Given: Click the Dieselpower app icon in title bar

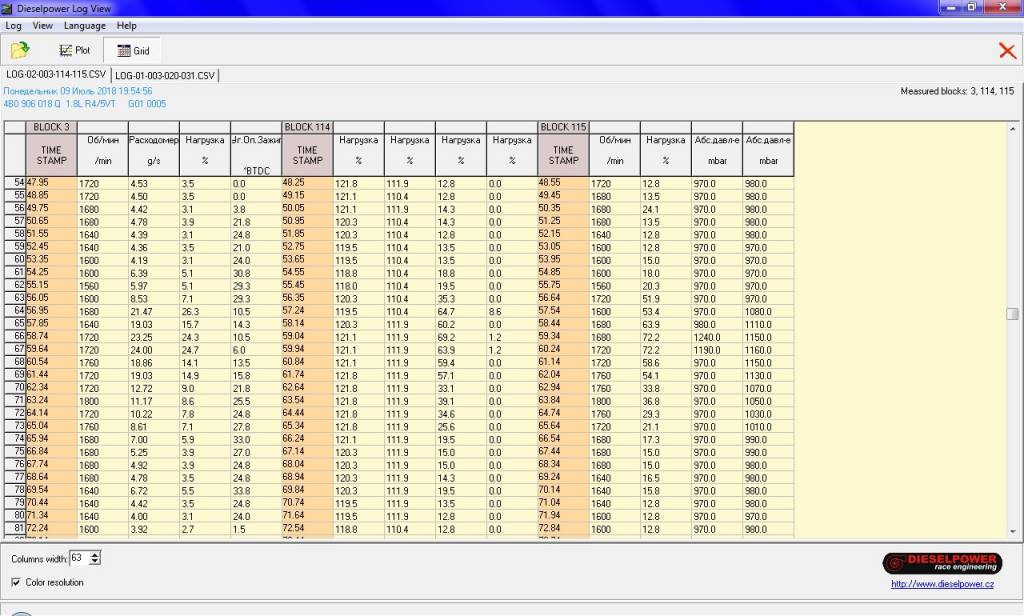Looking at the screenshot, I should point(8,7).
